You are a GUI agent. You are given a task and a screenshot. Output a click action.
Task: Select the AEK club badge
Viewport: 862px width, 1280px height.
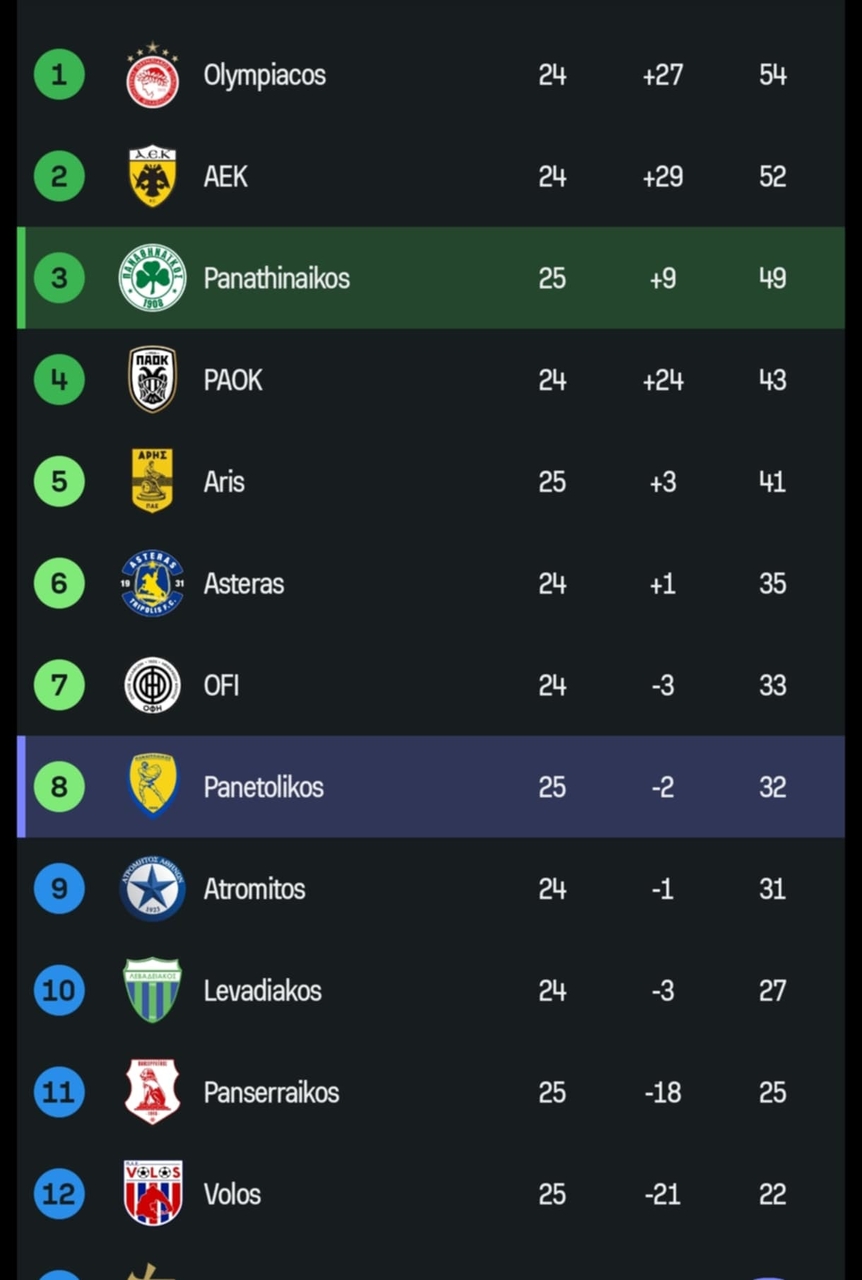[151, 176]
